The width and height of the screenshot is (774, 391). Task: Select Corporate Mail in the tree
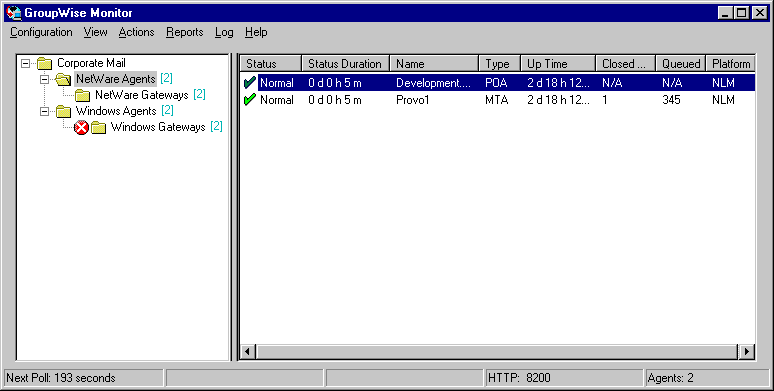click(91, 63)
